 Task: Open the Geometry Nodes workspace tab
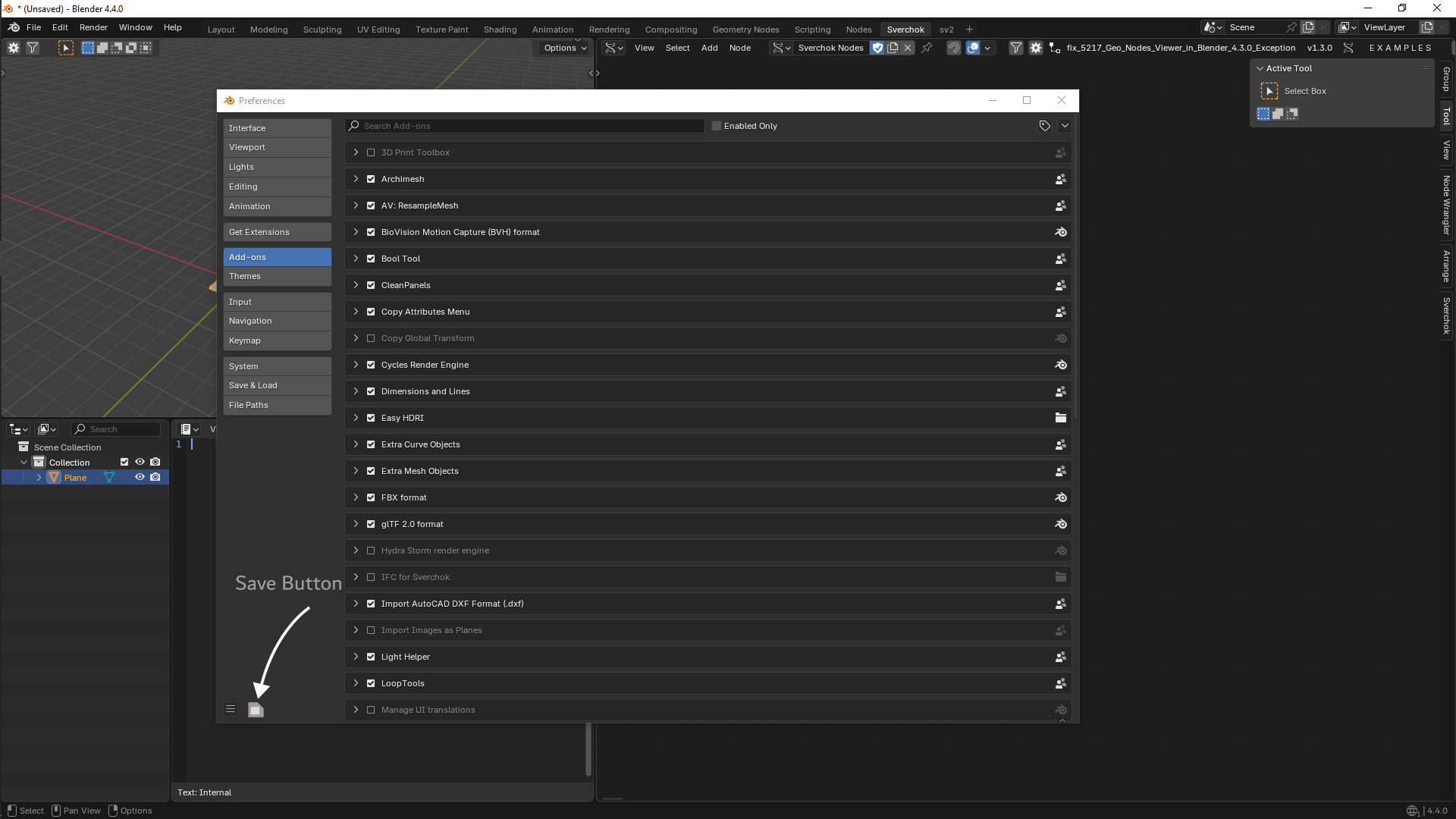745,30
